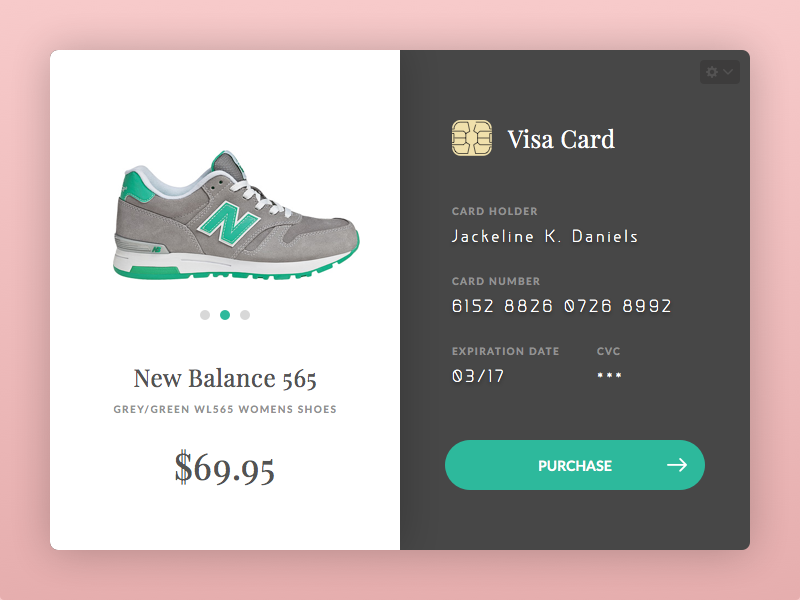Click the $69.95 price text
Viewport: 800px width, 600px height.
click(225, 467)
